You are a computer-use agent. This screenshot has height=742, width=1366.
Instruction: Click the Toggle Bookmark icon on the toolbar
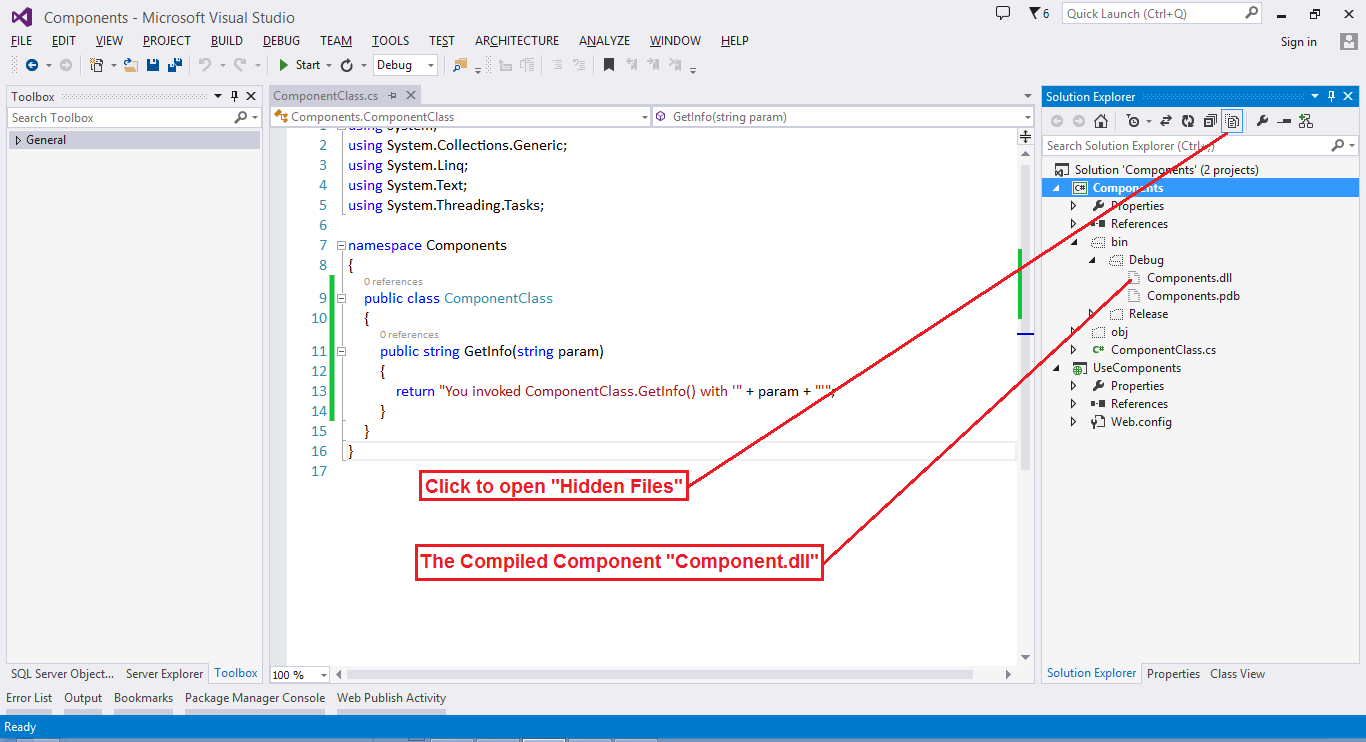point(609,64)
